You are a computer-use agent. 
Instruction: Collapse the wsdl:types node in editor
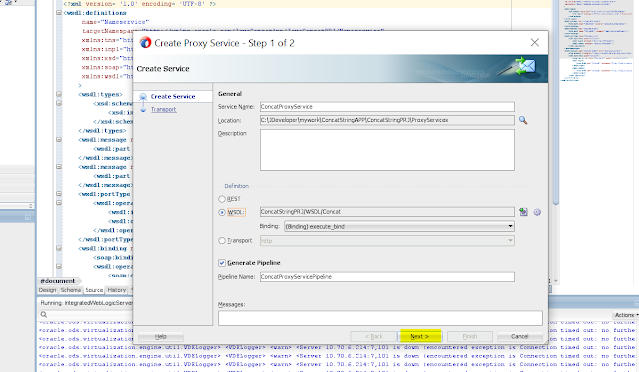pyautogui.click(x=59, y=94)
